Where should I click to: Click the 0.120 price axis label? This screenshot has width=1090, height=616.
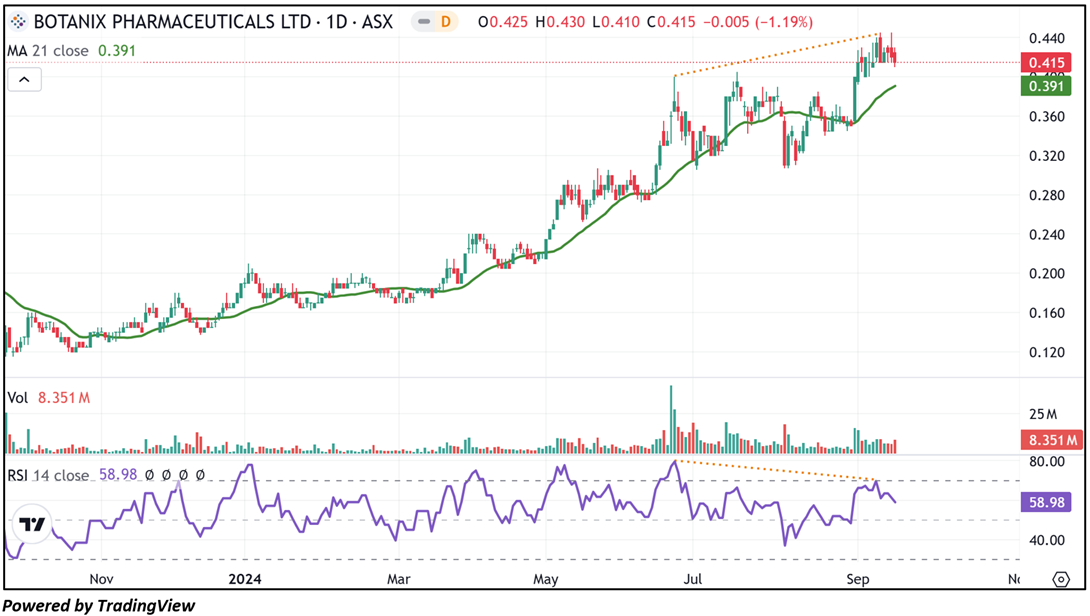[1046, 352]
